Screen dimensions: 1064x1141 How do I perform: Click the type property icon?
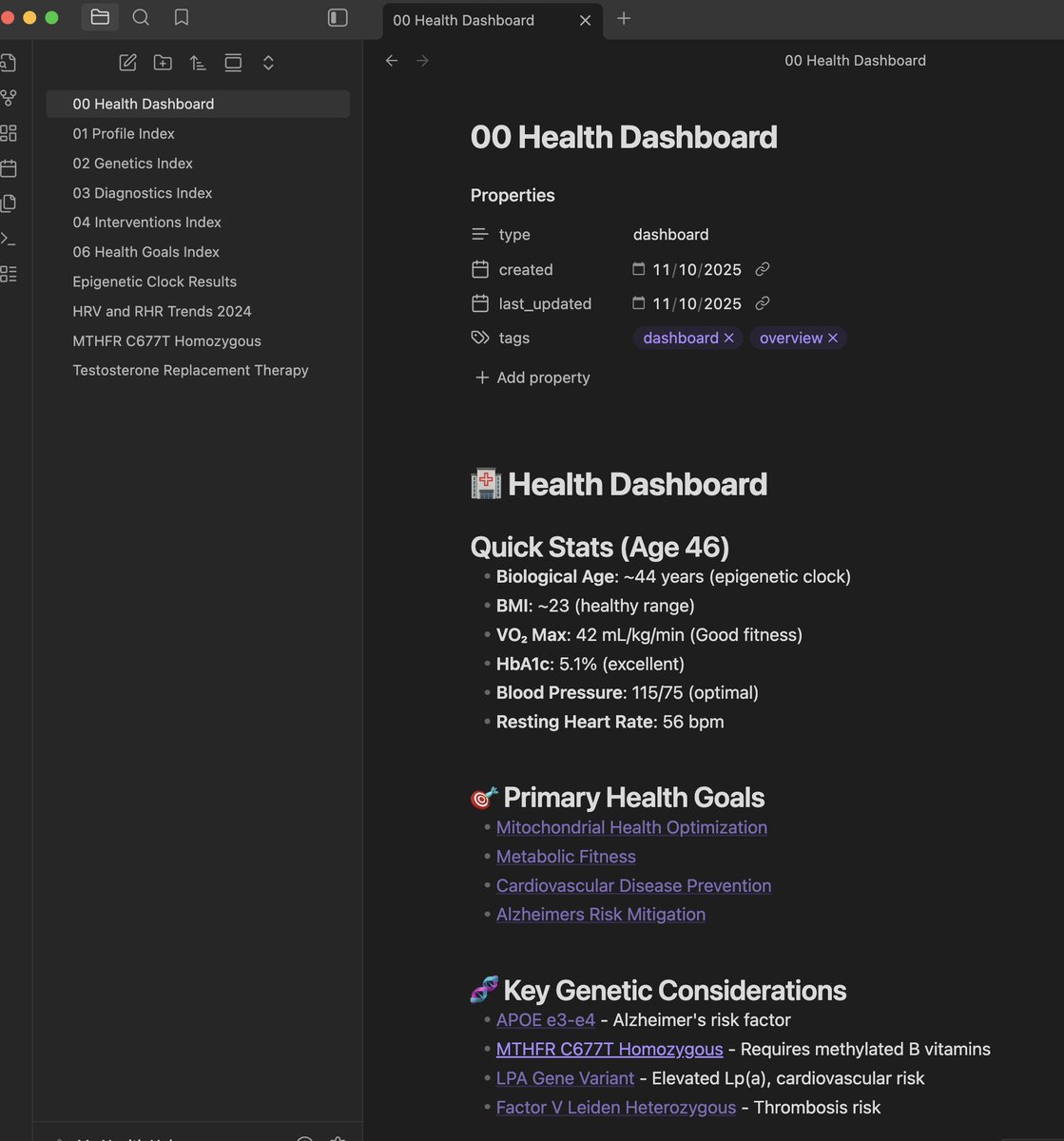(480, 234)
